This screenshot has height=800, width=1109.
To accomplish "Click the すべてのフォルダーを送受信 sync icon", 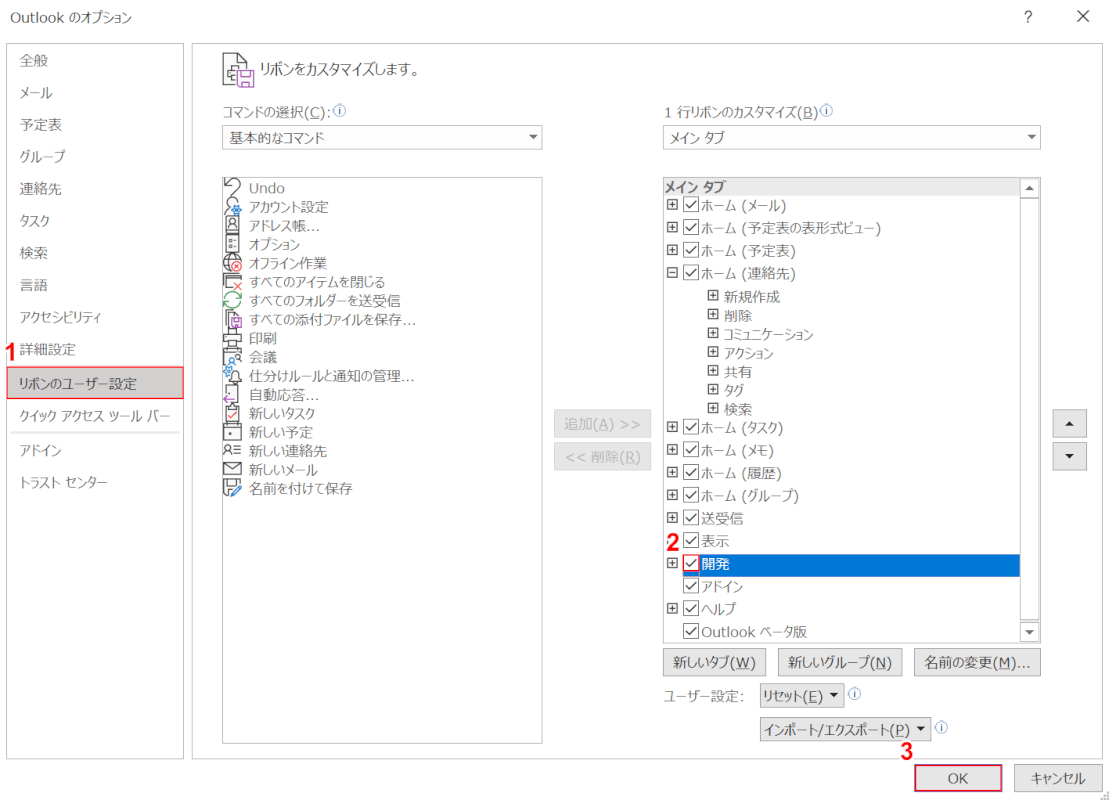I will pos(232,301).
